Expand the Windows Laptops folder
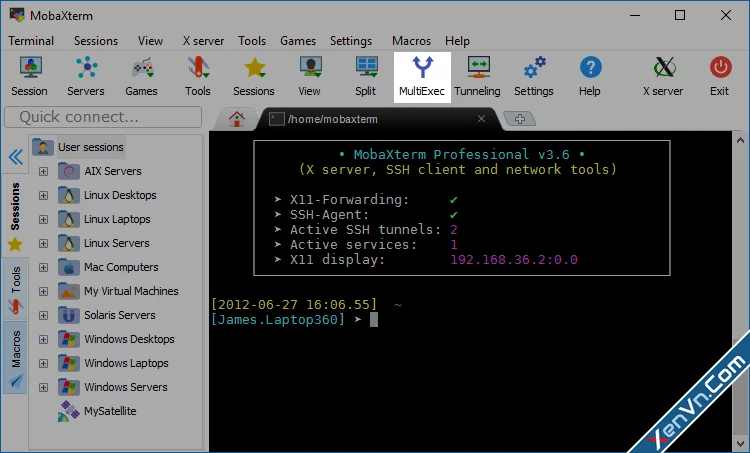This screenshot has height=453, width=750. pyautogui.click(x=44, y=363)
